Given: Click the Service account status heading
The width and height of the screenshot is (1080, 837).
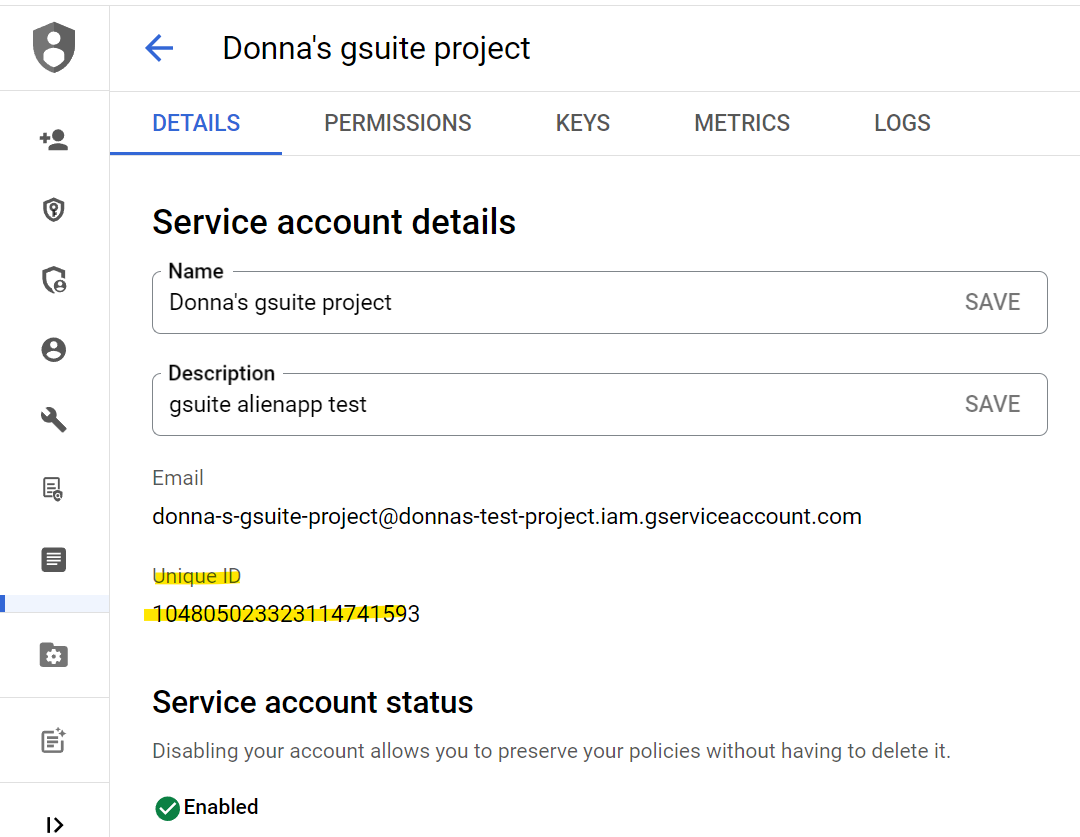Looking at the screenshot, I should (313, 703).
